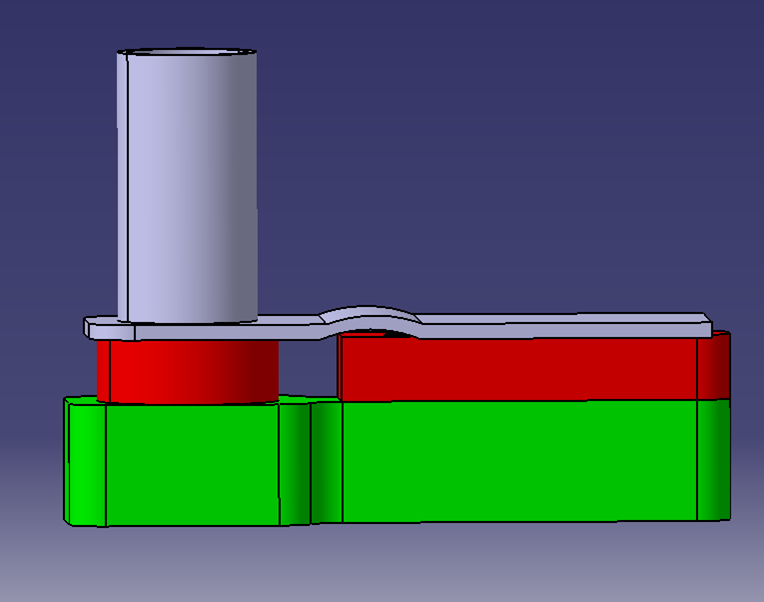Image resolution: width=764 pixels, height=602 pixels.
Task: Select the red cylindrical spacer
Action: pos(188,372)
